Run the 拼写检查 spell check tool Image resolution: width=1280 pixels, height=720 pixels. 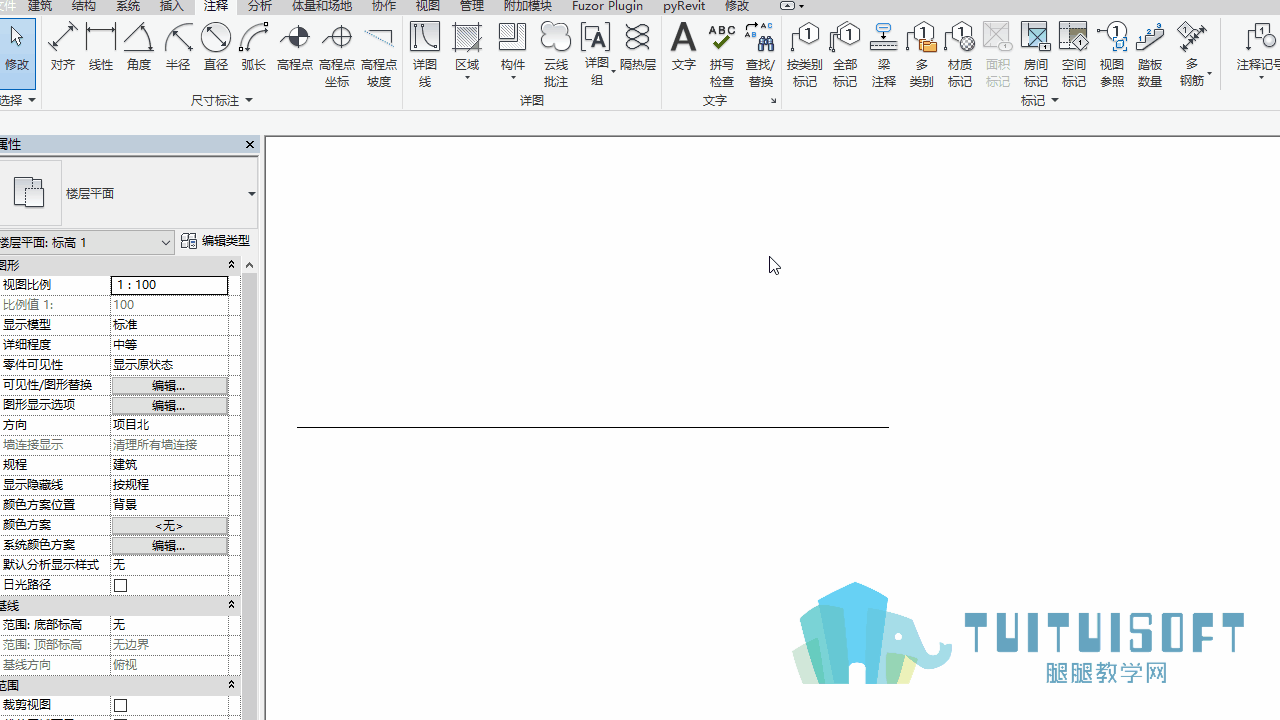[722, 54]
